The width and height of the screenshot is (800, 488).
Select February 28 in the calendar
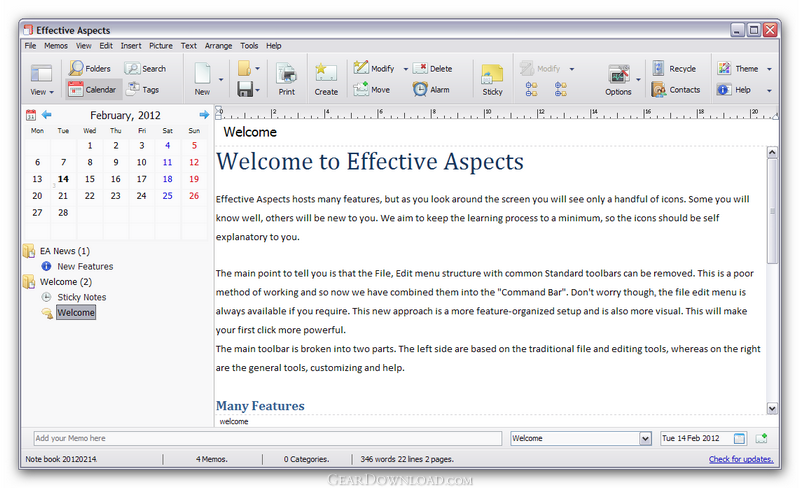(63, 212)
